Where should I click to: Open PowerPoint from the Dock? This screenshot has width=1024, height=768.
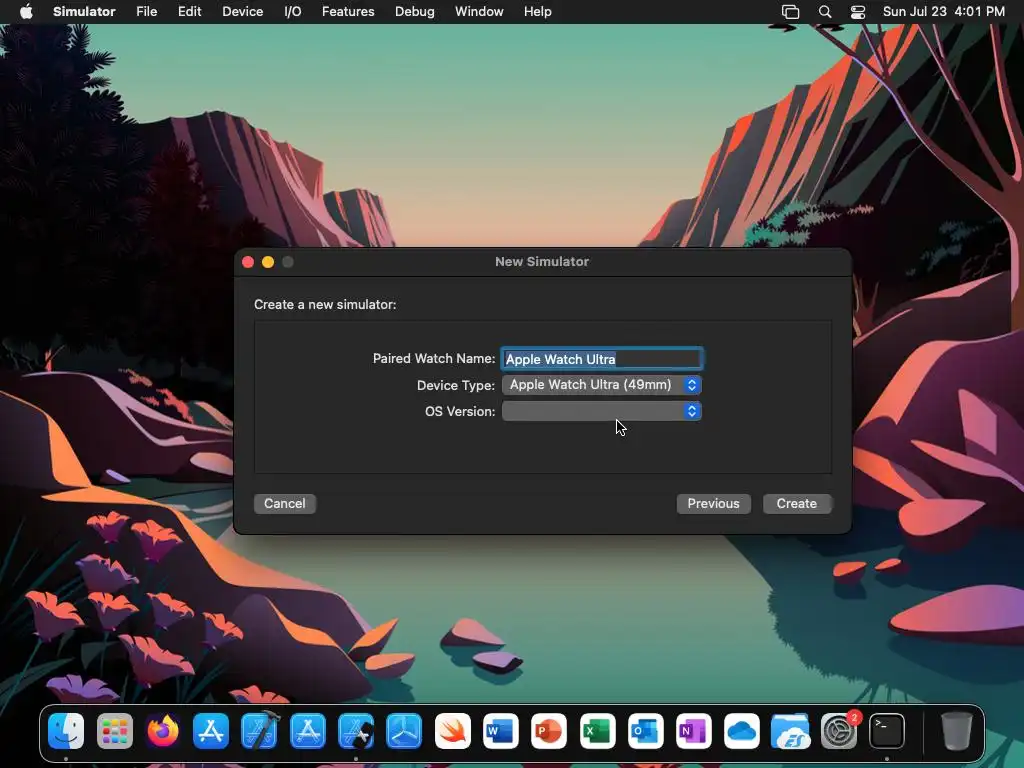[549, 731]
